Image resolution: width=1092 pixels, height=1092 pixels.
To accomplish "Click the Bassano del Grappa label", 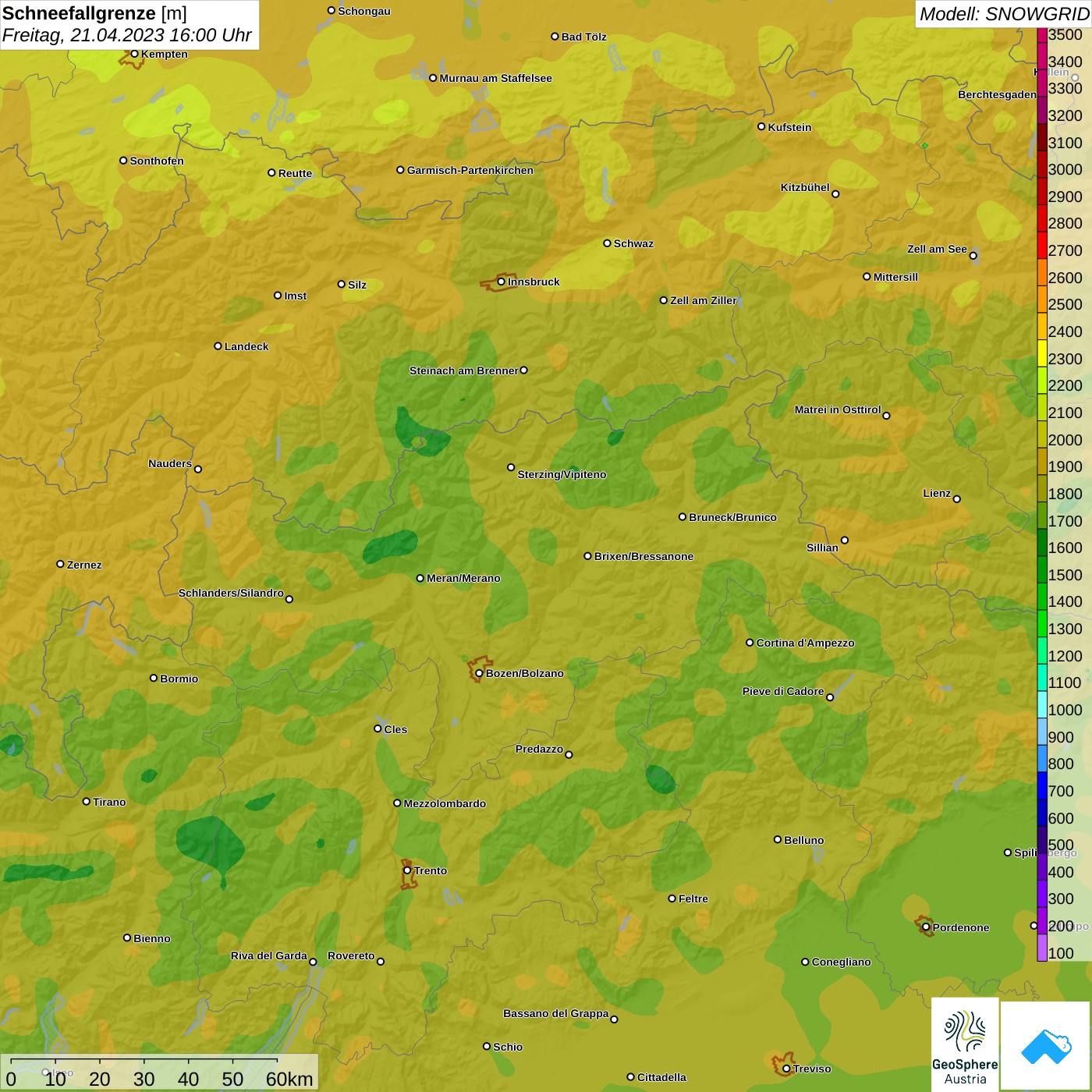I will (555, 1013).
